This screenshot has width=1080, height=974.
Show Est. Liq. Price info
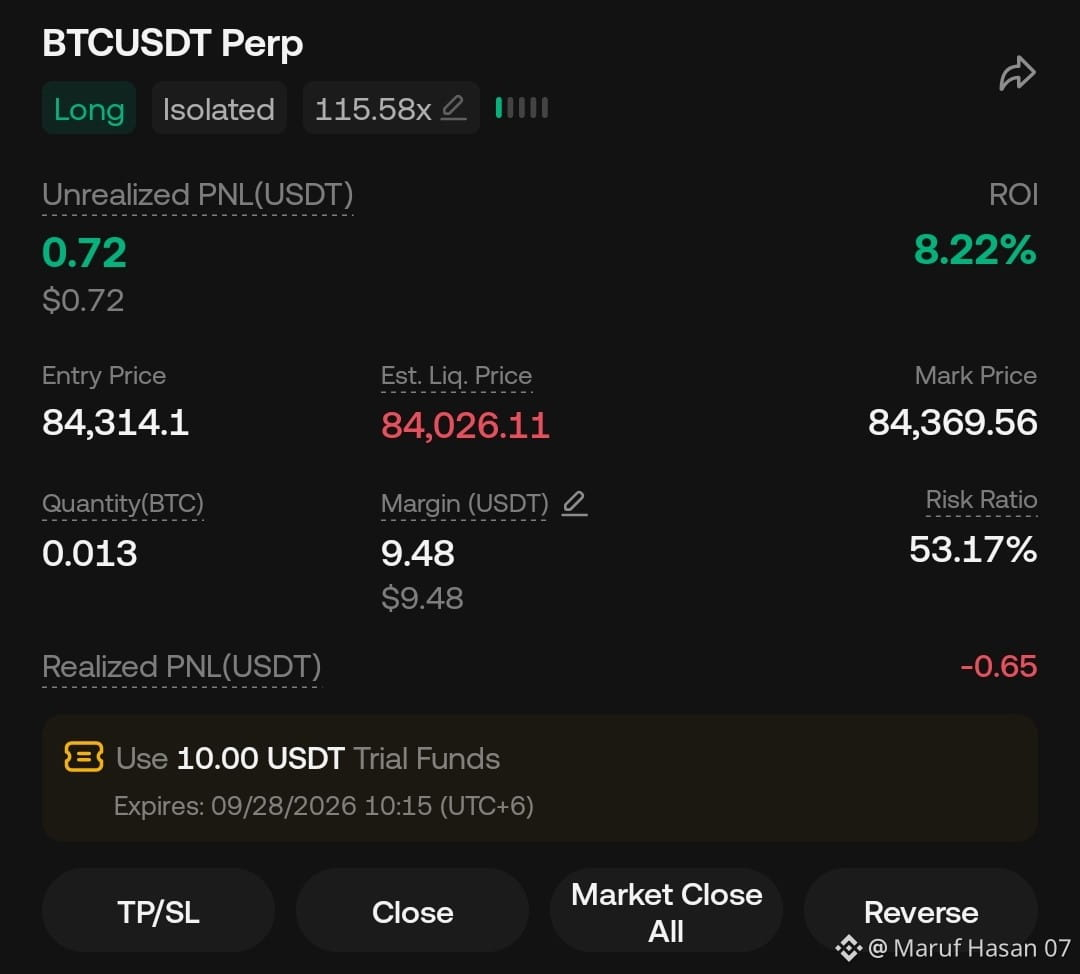pyautogui.click(x=456, y=376)
